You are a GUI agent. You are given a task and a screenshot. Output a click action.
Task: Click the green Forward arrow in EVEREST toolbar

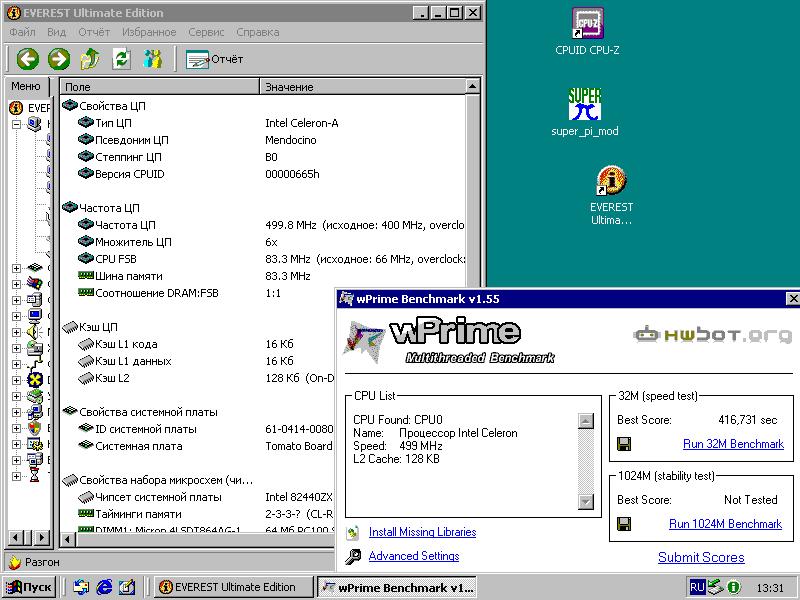tap(59, 59)
